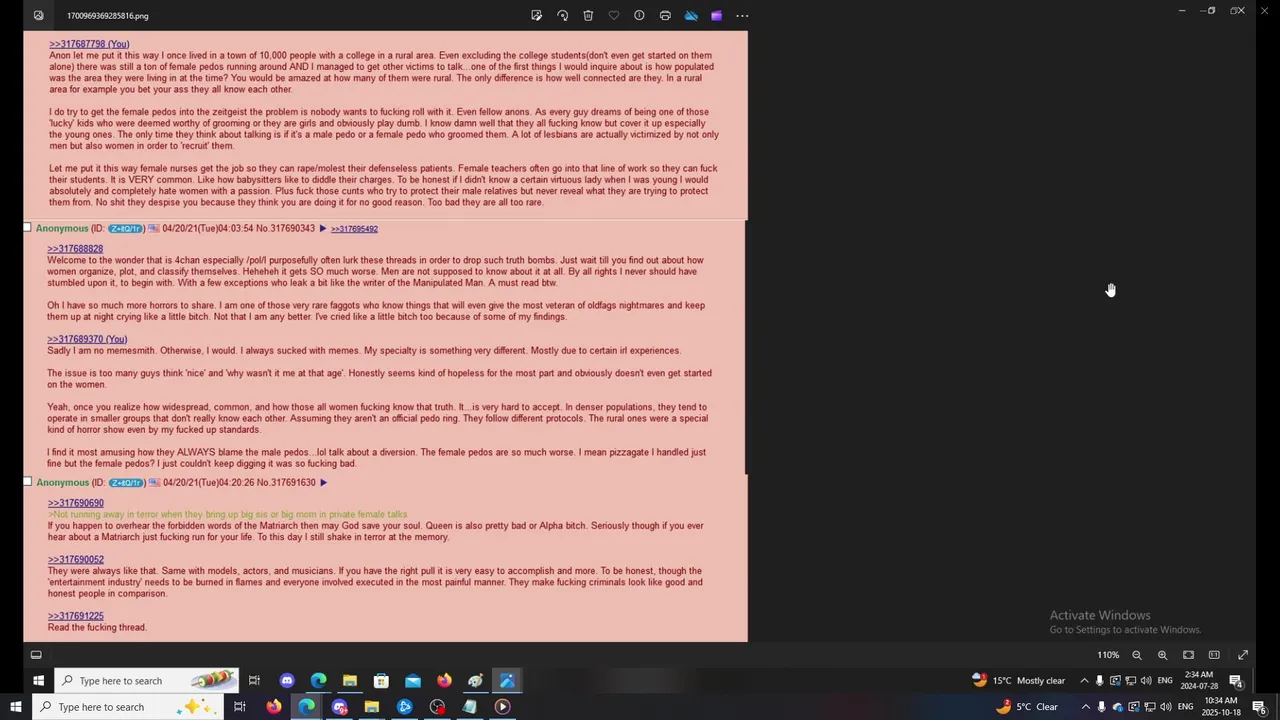Open Firefox from the bottom taskbar
1280x720 pixels.
[x=273, y=707]
